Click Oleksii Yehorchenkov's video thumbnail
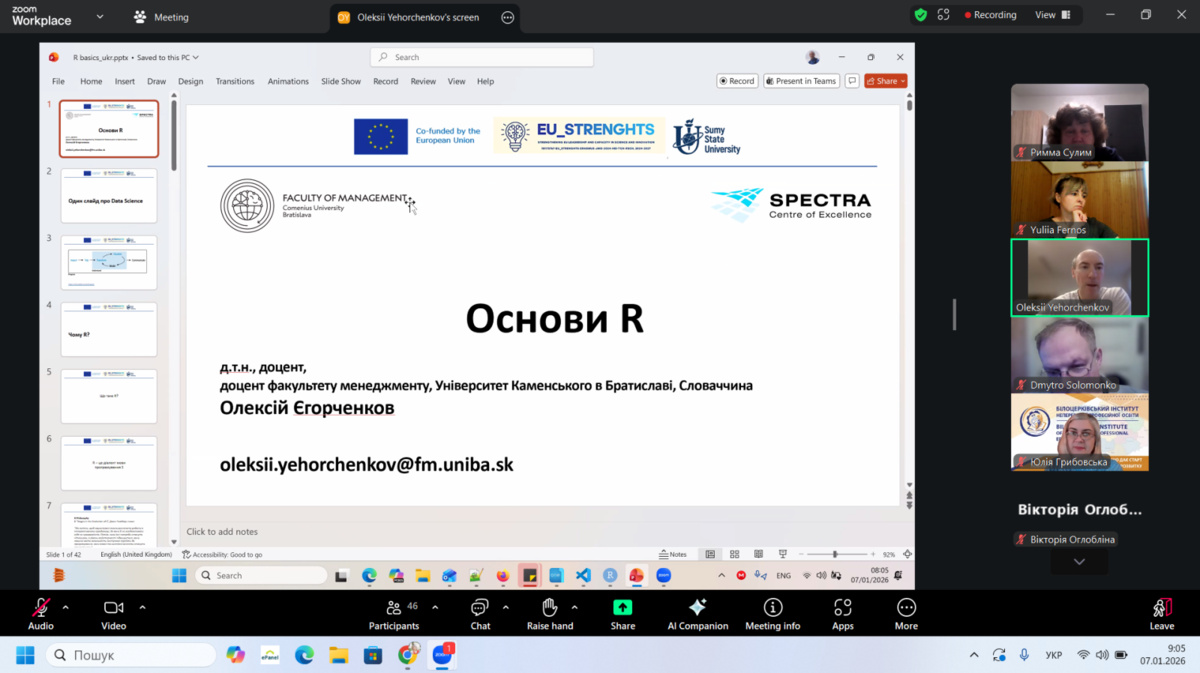 point(1079,277)
